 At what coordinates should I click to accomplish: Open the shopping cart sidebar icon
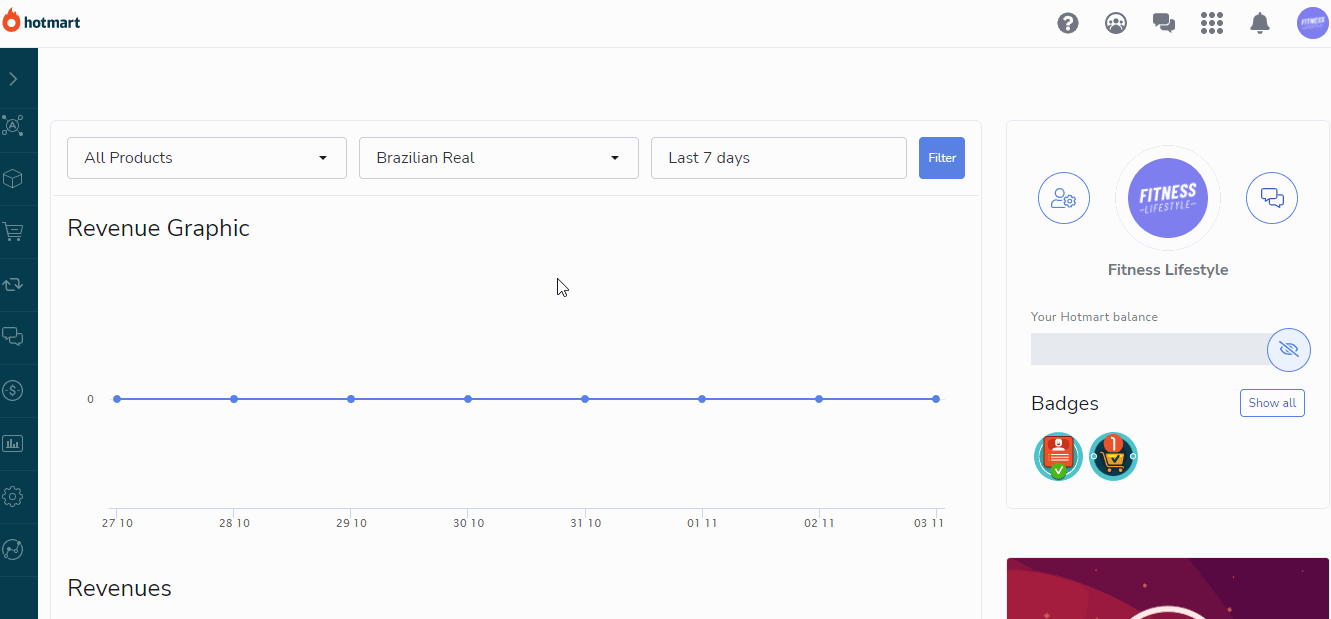13,232
